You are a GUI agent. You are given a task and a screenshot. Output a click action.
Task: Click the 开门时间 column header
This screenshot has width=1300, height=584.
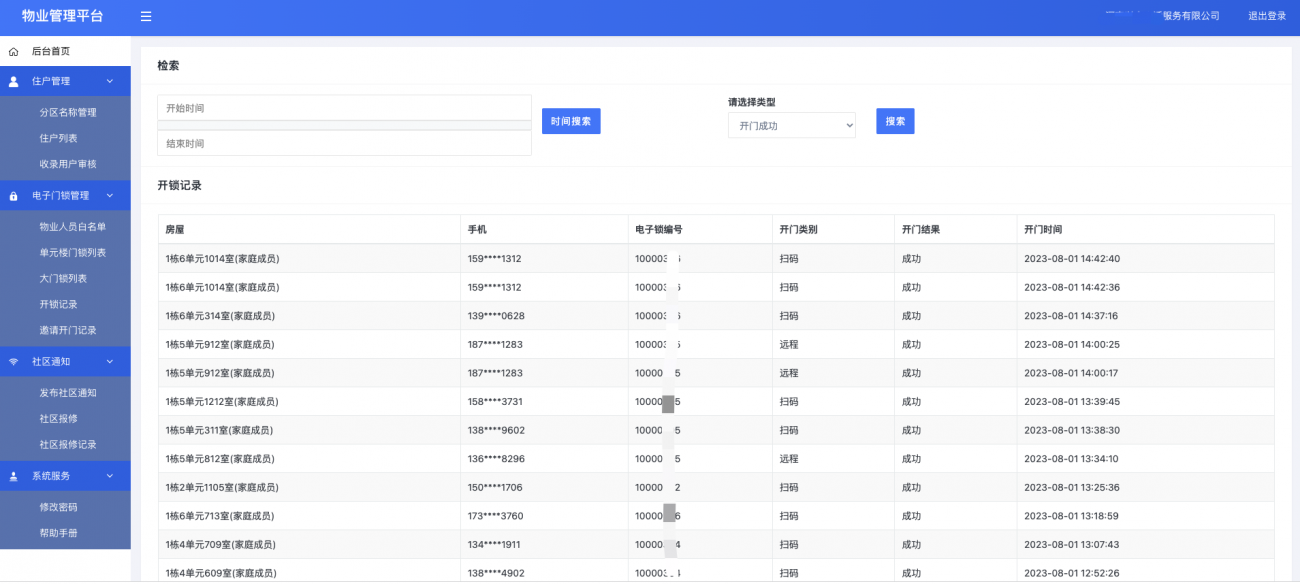pos(1145,229)
